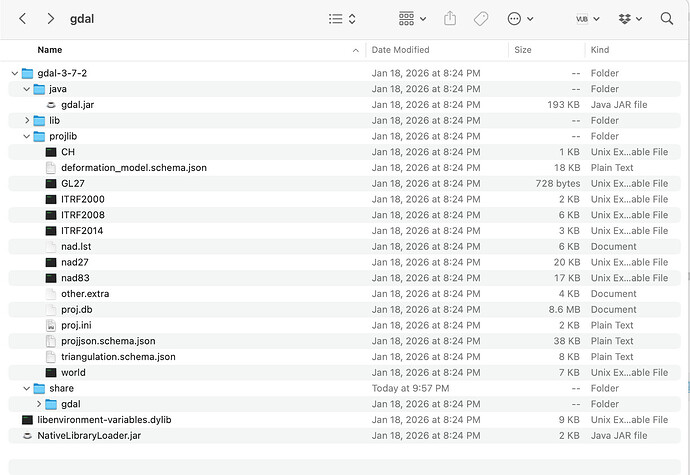Collapse the gdal-3-7-2 folder
The width and height of the screenshot is (690, 475).
pos(13,73)
